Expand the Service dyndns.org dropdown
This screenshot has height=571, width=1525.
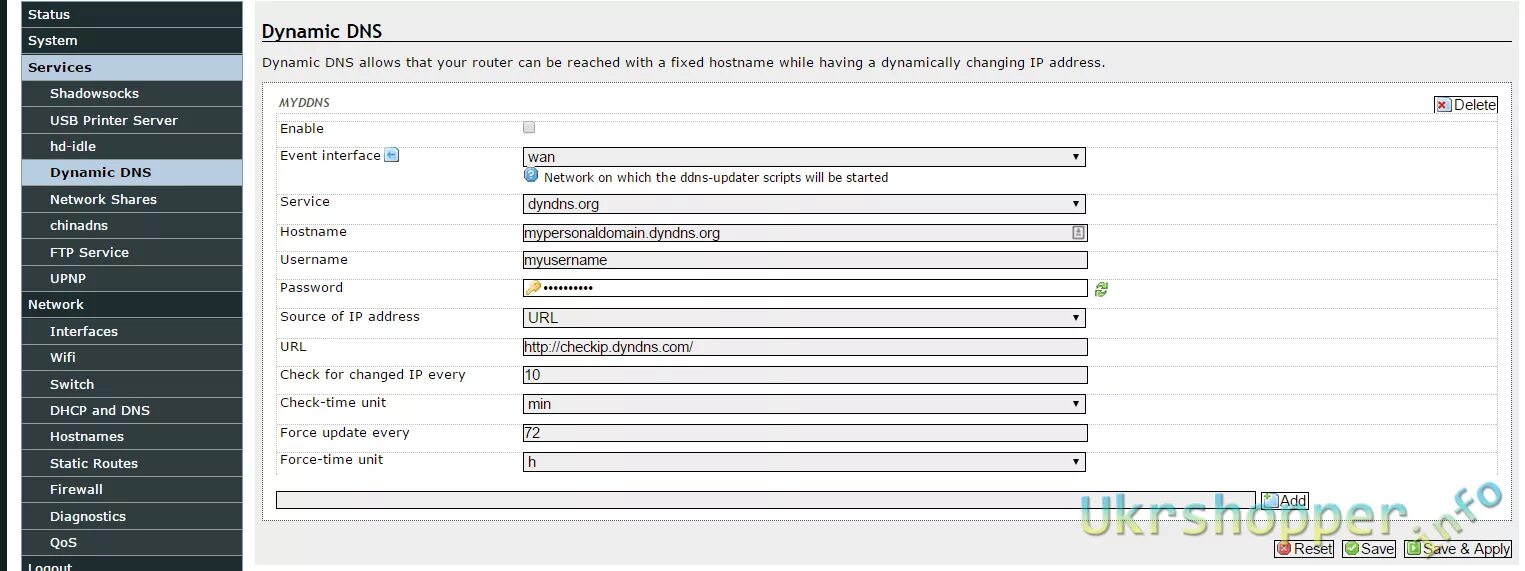[x=804, y=204]
